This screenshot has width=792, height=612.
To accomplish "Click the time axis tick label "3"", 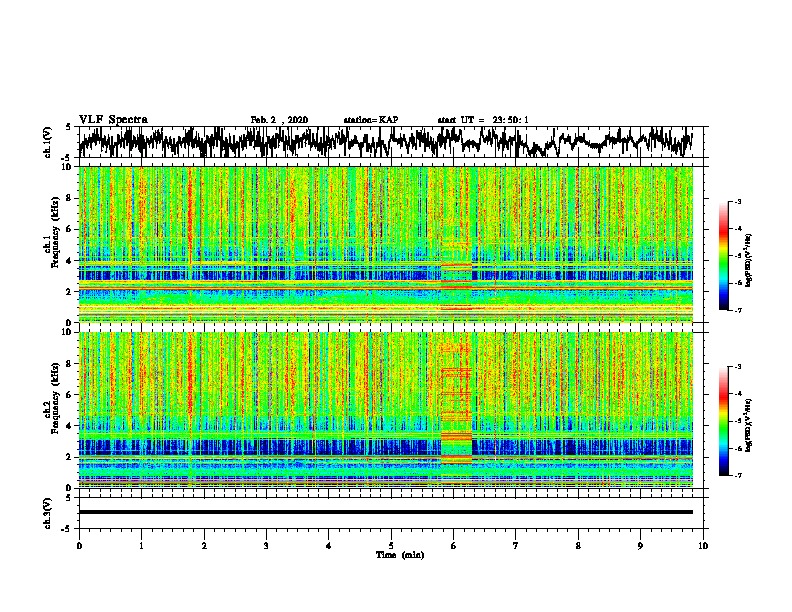I will click(x=266, y=546).
